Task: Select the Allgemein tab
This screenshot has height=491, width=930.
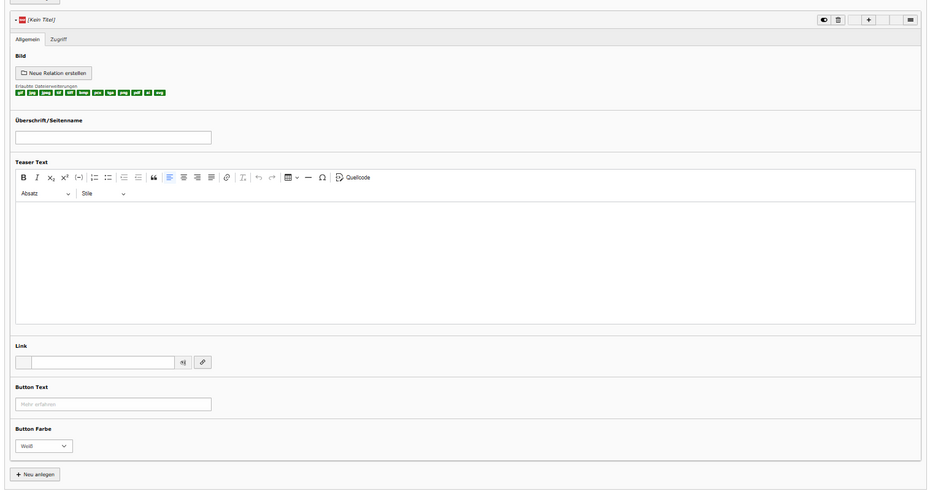Action: coord(28,39)
